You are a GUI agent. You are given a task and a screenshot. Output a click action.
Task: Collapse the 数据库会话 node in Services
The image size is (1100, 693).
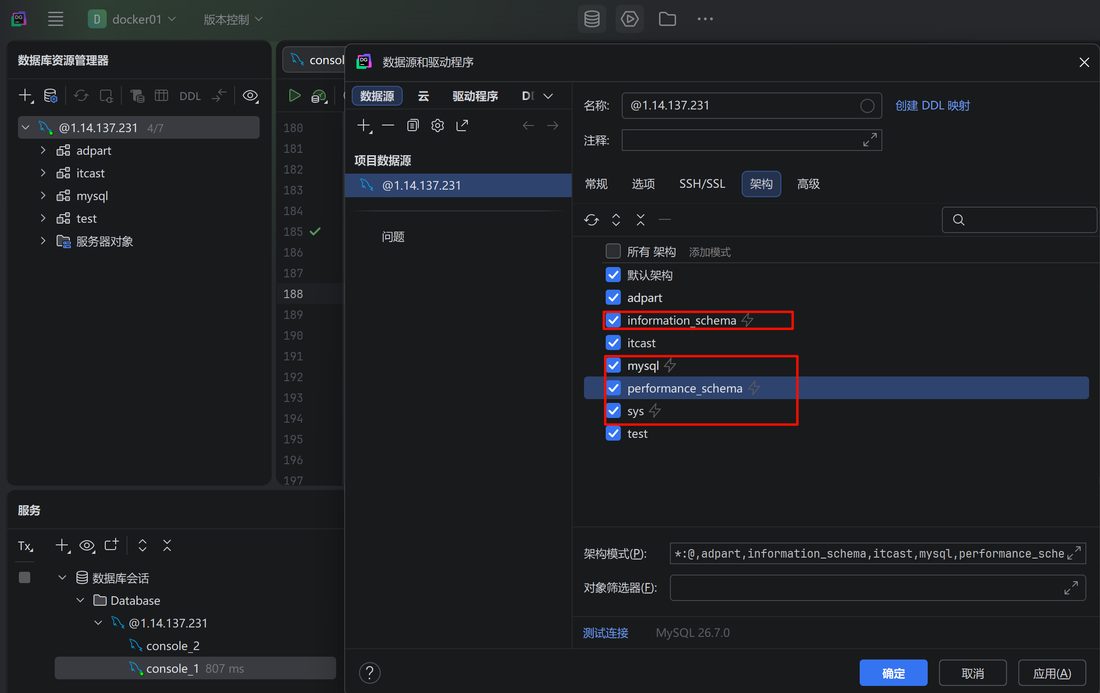pos(62,578)
